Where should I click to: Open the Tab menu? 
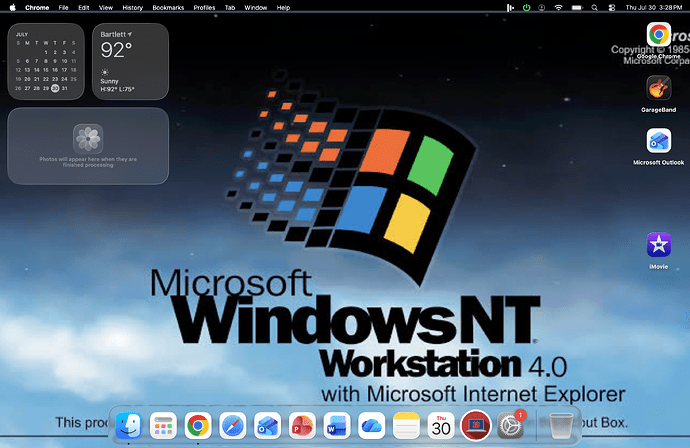[230, 7]
